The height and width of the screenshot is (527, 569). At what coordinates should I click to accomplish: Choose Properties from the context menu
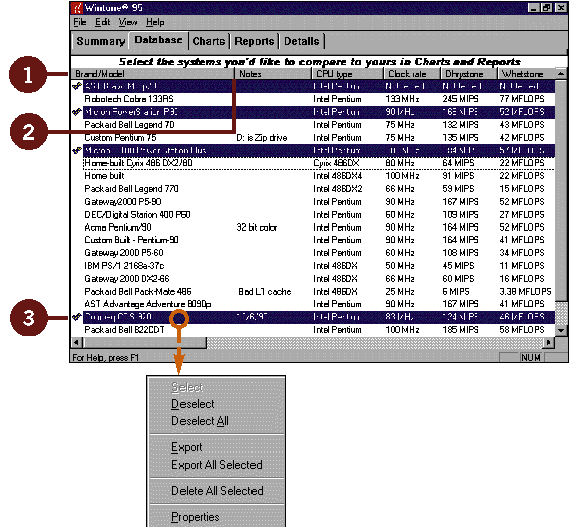pos(195,517)
